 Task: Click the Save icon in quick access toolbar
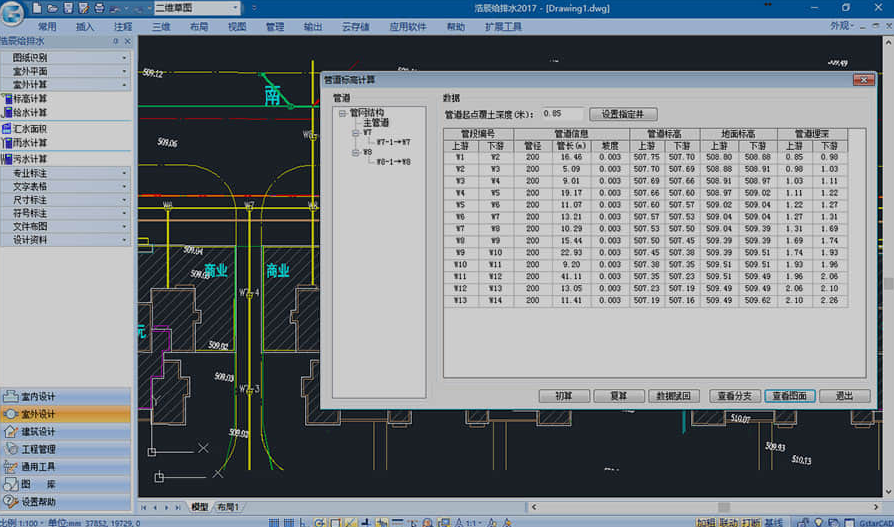[68, 8]
